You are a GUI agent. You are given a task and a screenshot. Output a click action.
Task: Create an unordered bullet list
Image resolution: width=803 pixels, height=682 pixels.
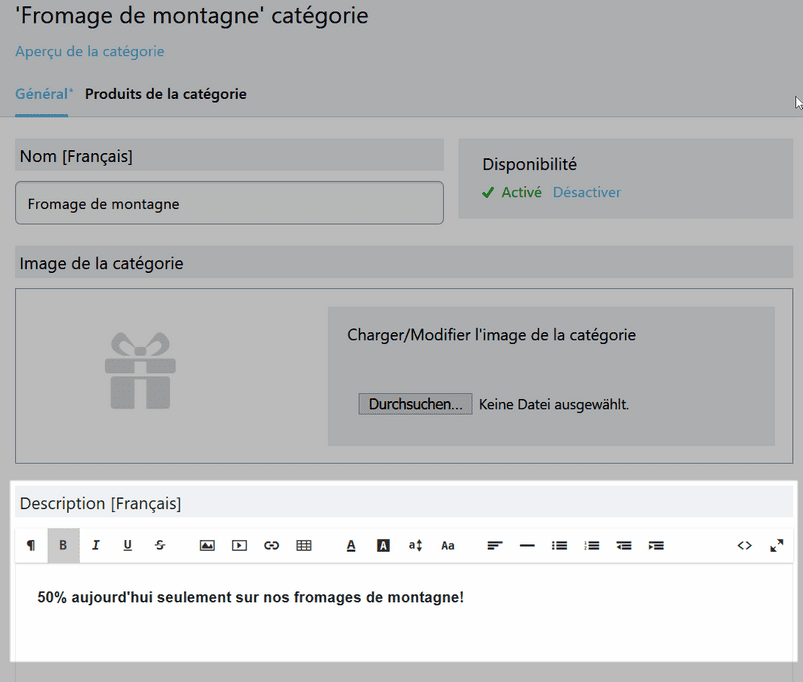click(x=559, y=545)
